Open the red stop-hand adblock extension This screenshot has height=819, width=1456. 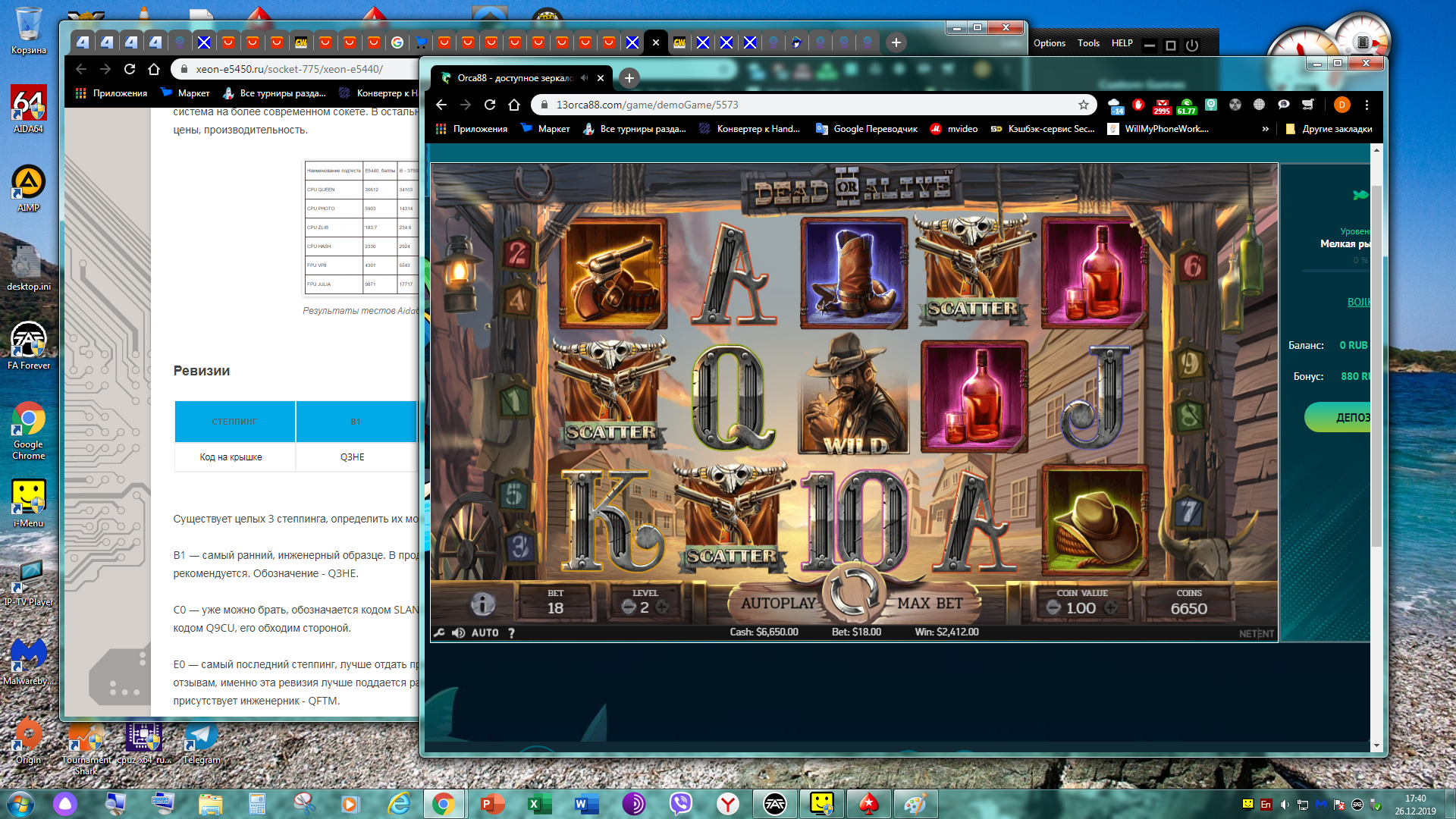tap(1138, 105)
